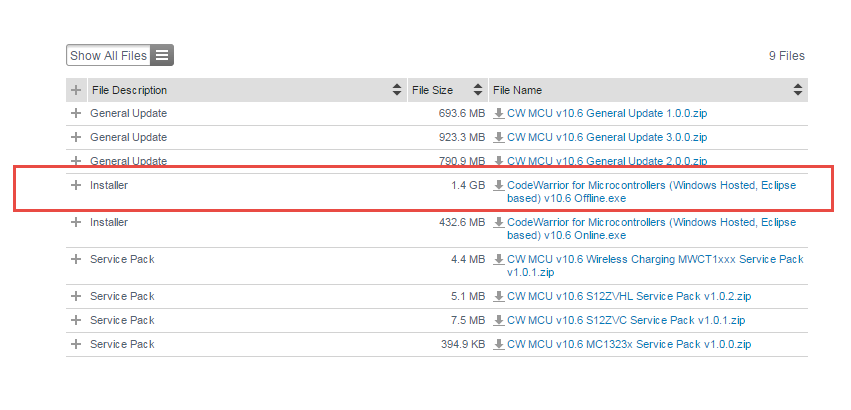Click the 4.4 MB file size cell
This screenshot has height=410, width=851.
[468, 259]
